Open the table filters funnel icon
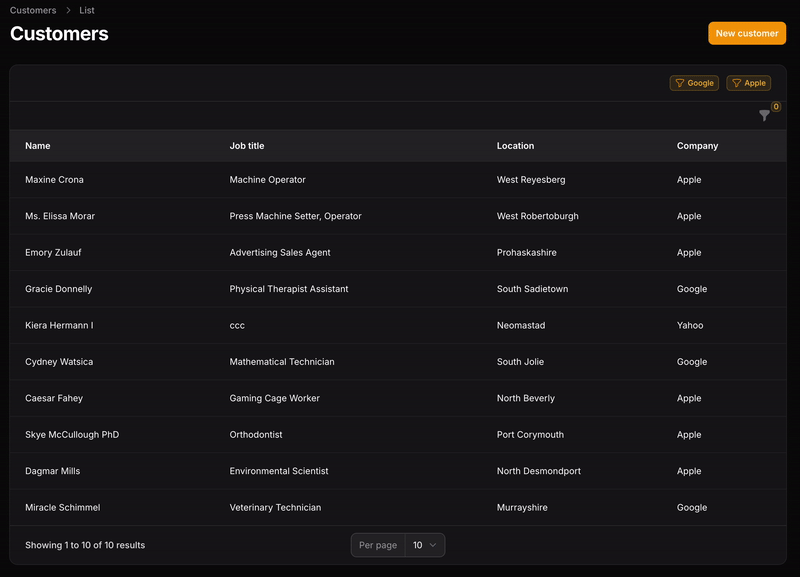The height and width of the screenshot is (577, 800). tap(764, 116)
